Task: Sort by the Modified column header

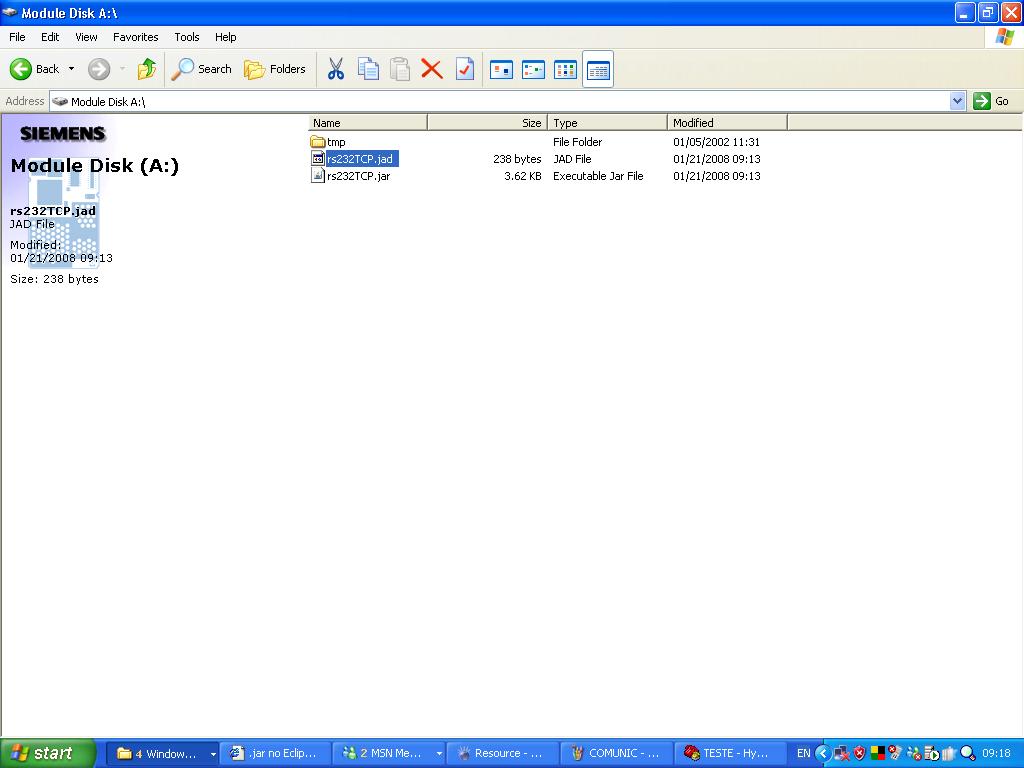Action: (x=728, y=123)
